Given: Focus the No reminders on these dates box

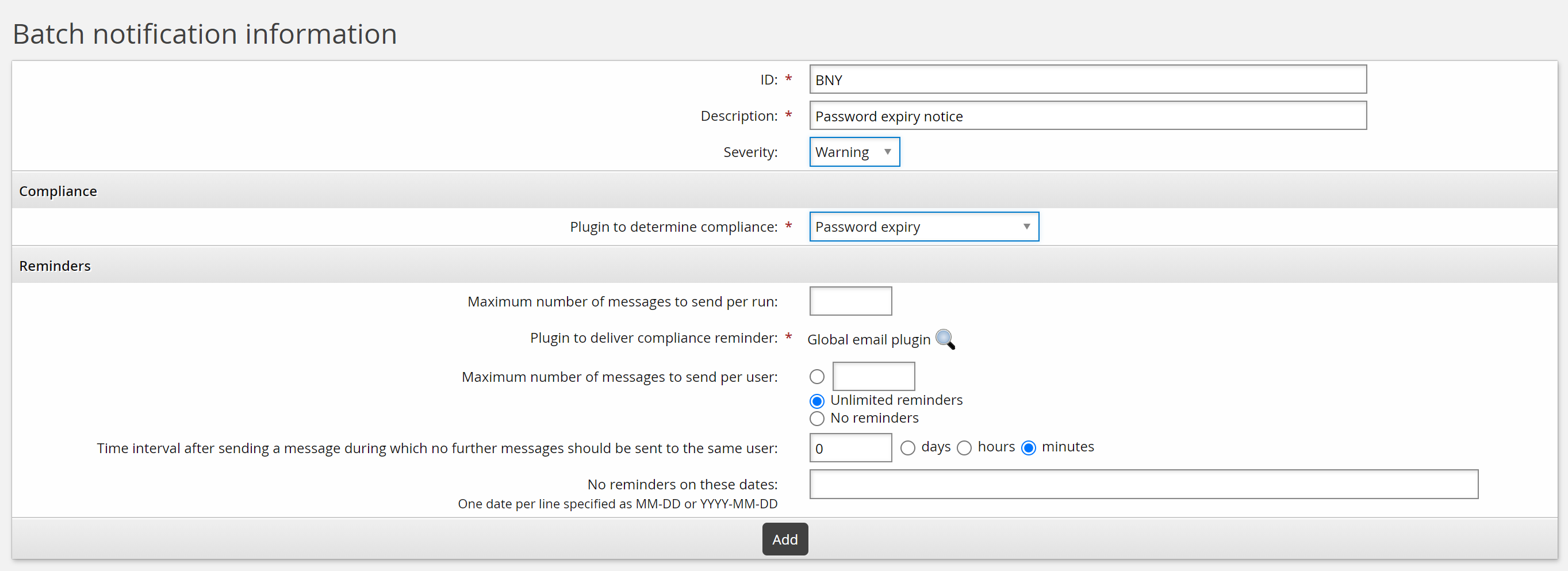Looking at the screenshot, I should pyautogui.click(x=1143, y=485).
